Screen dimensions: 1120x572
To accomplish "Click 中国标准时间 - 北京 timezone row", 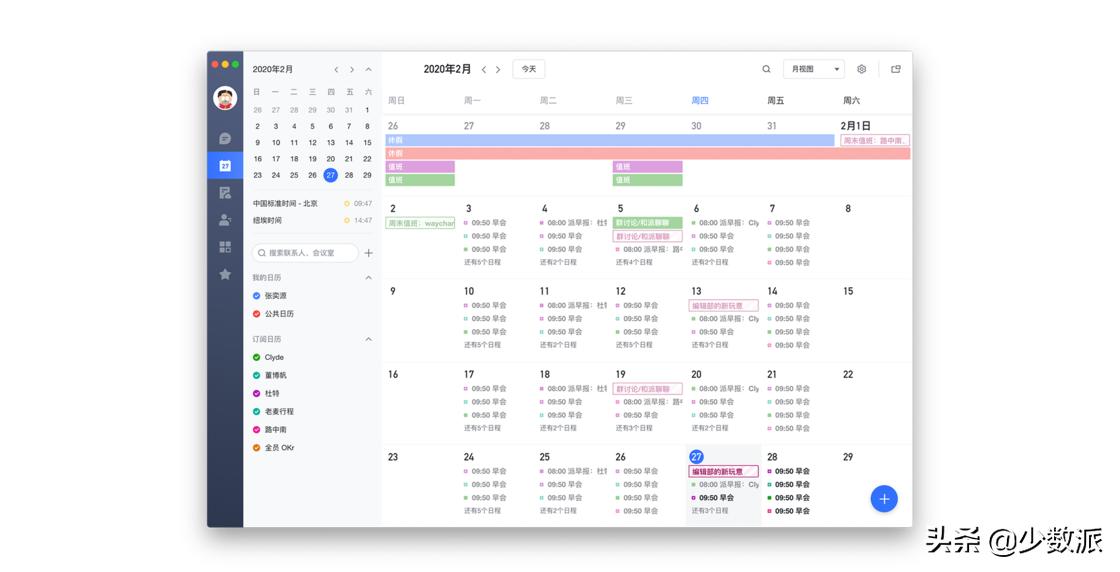I will point(312,204).
